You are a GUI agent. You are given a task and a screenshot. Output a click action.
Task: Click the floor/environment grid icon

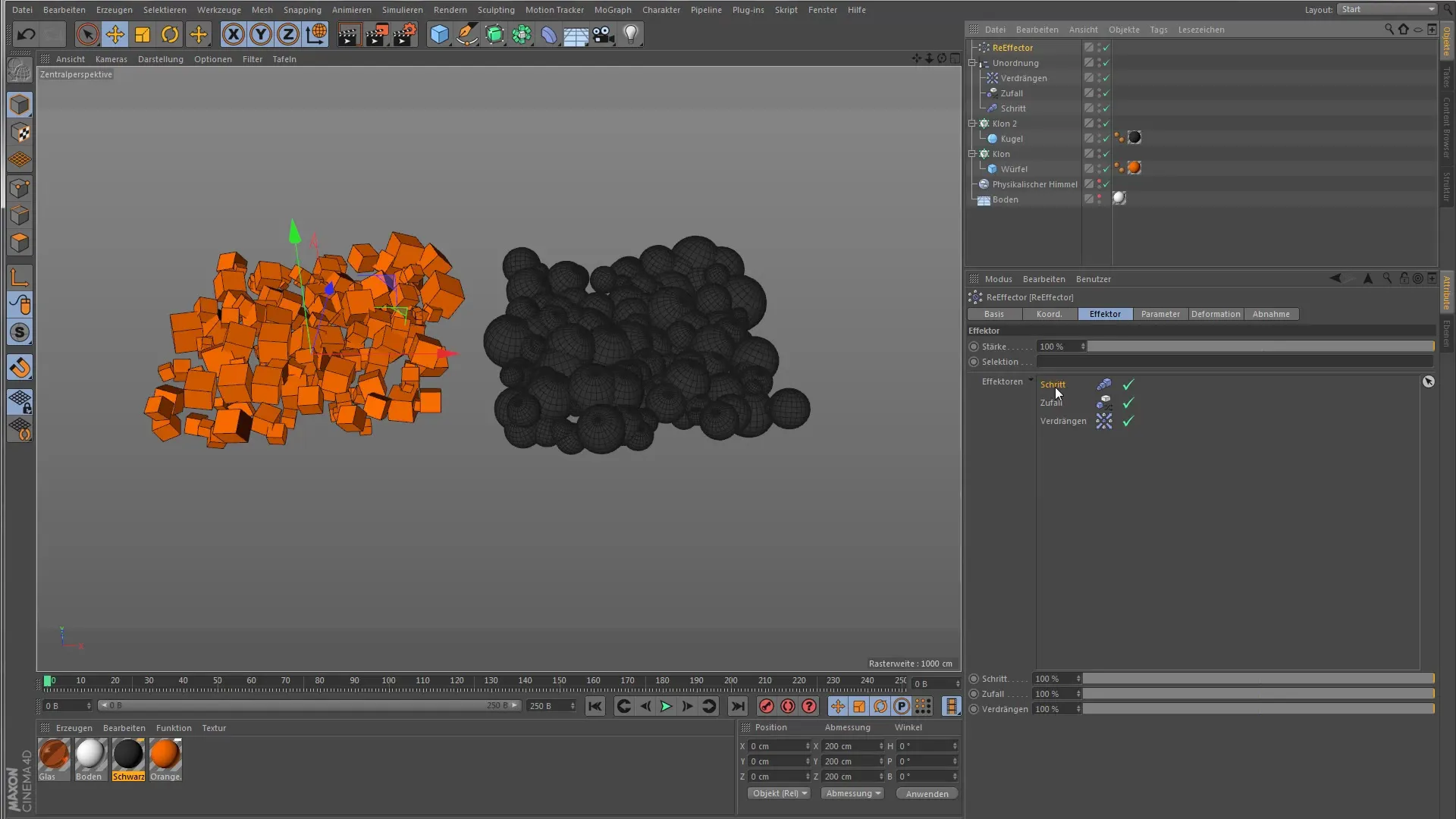point(576,34)
